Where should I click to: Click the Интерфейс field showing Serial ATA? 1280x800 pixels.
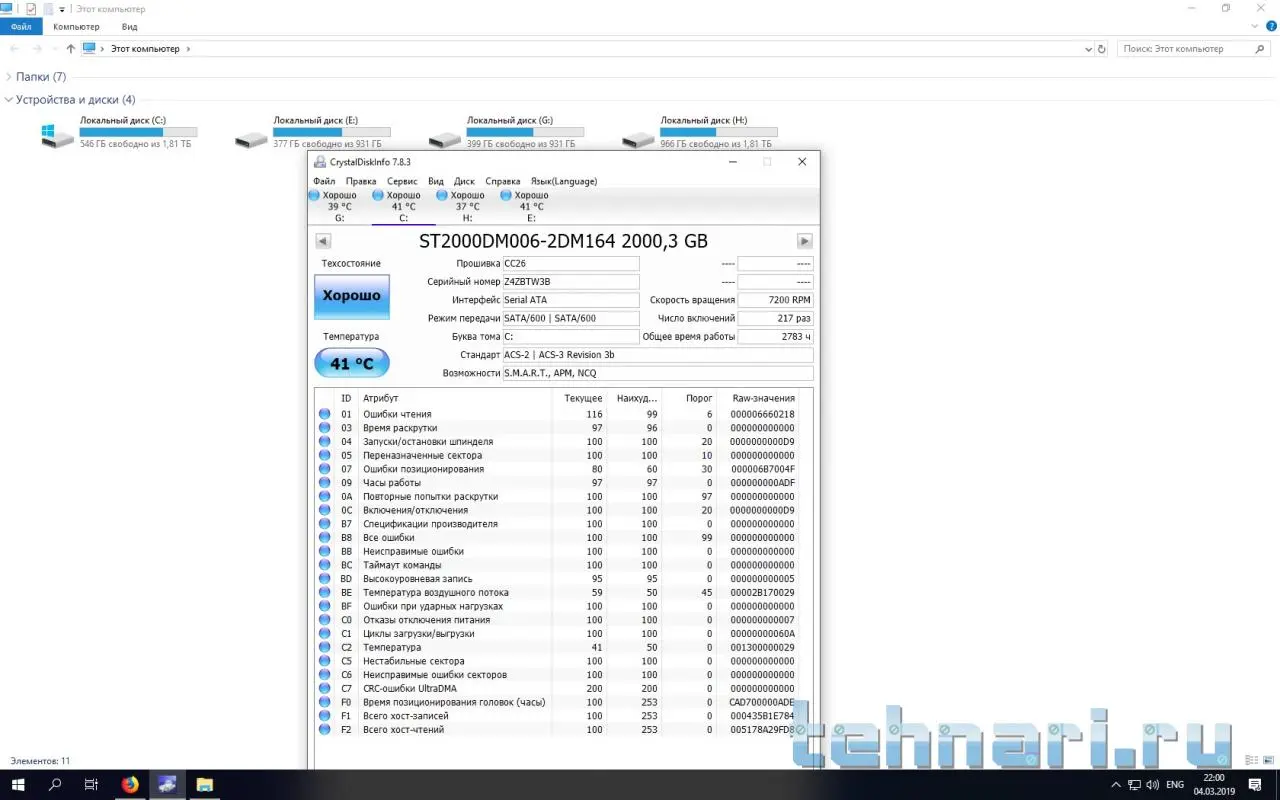571,300
